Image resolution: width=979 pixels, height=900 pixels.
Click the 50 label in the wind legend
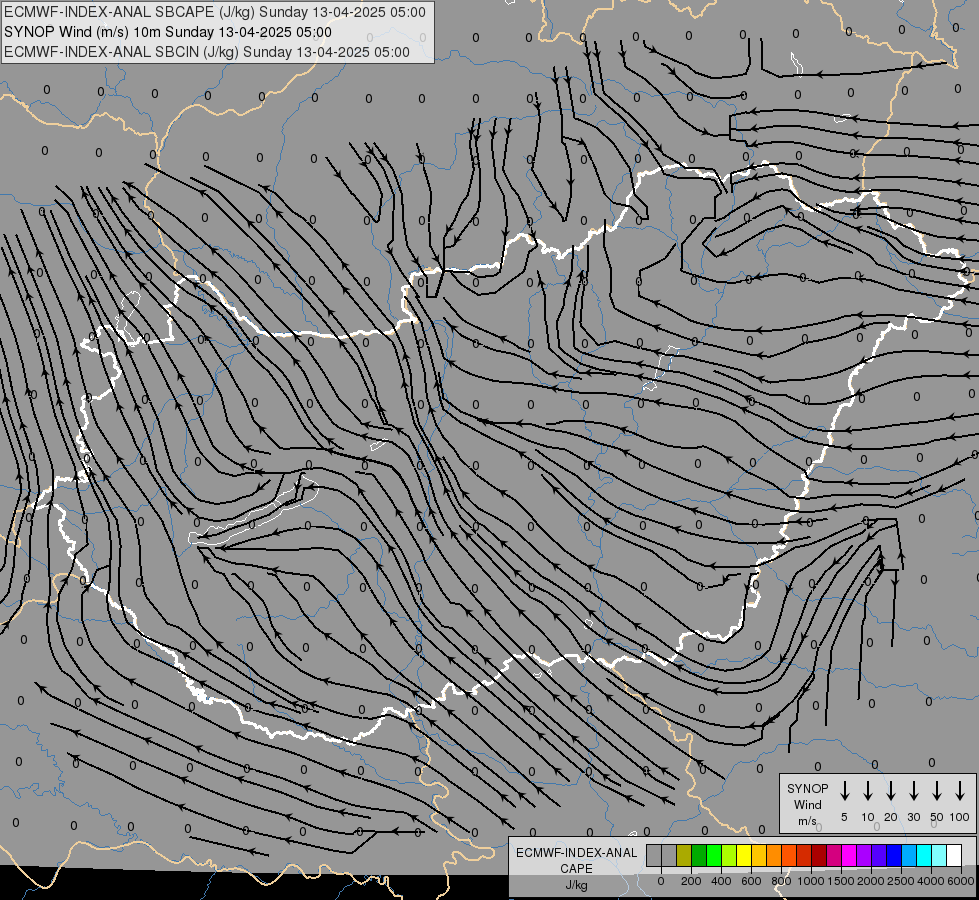click(x=937, y=817)
